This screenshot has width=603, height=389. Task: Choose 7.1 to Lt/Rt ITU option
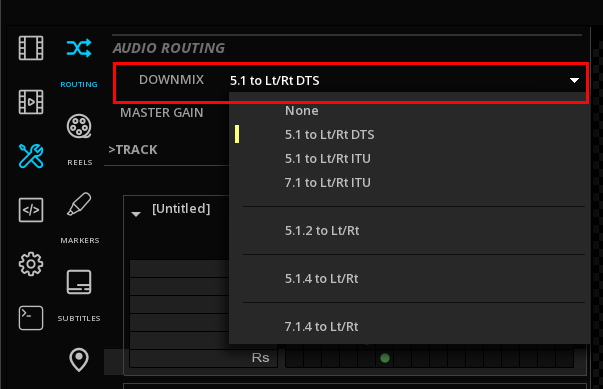coord(328,183)
